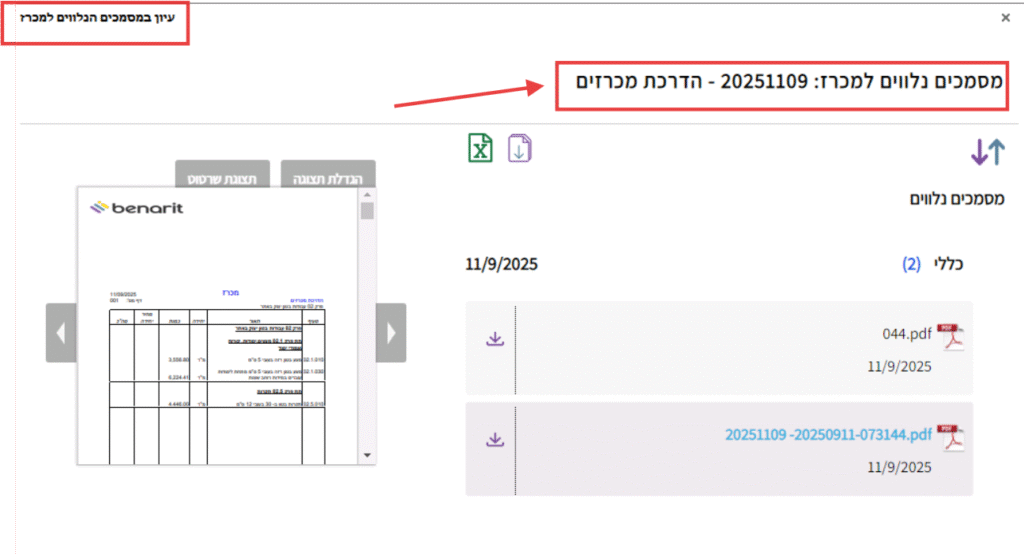
Task: Select the כללי documents category
Action: 947,264
